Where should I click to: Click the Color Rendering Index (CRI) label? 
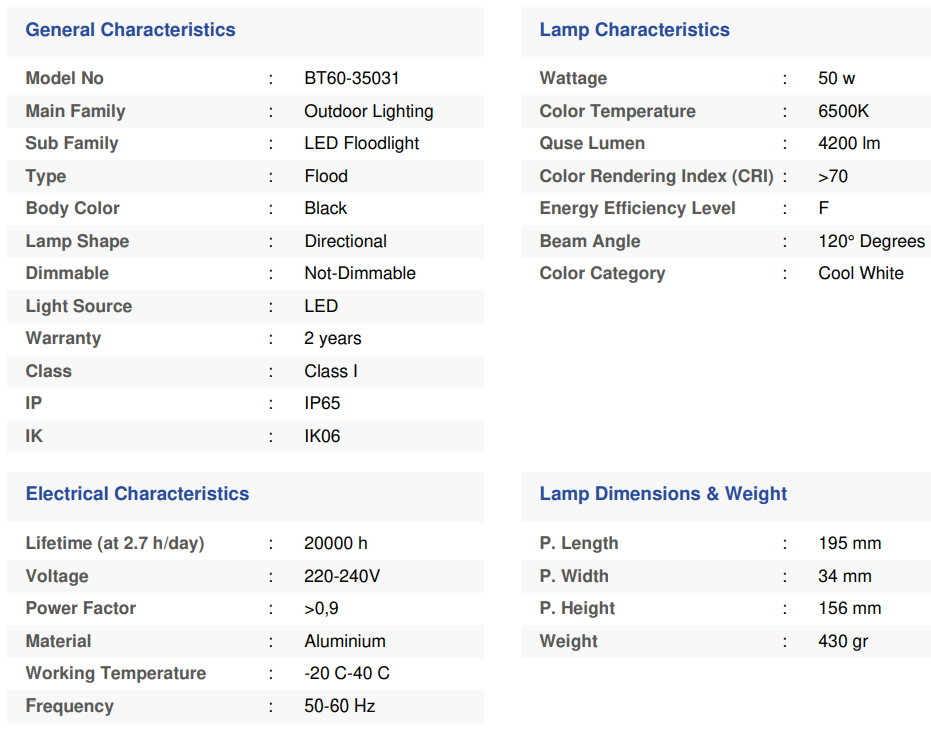coord(656,176)
